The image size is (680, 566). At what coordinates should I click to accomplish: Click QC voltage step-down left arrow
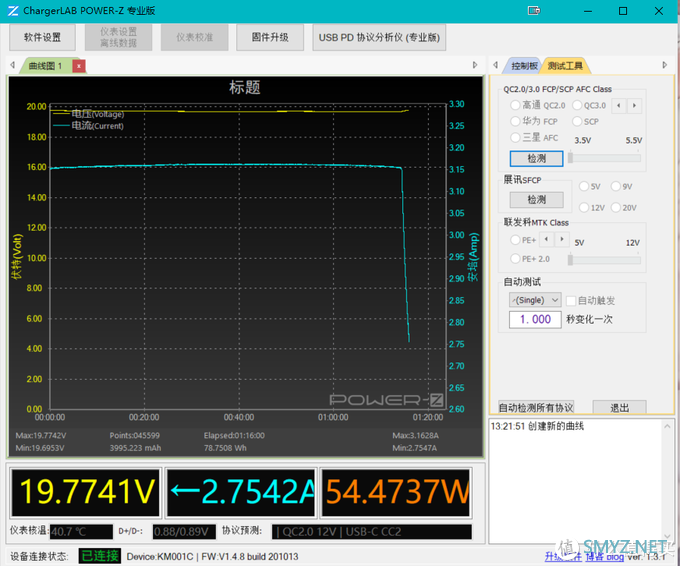click(618, 105)
